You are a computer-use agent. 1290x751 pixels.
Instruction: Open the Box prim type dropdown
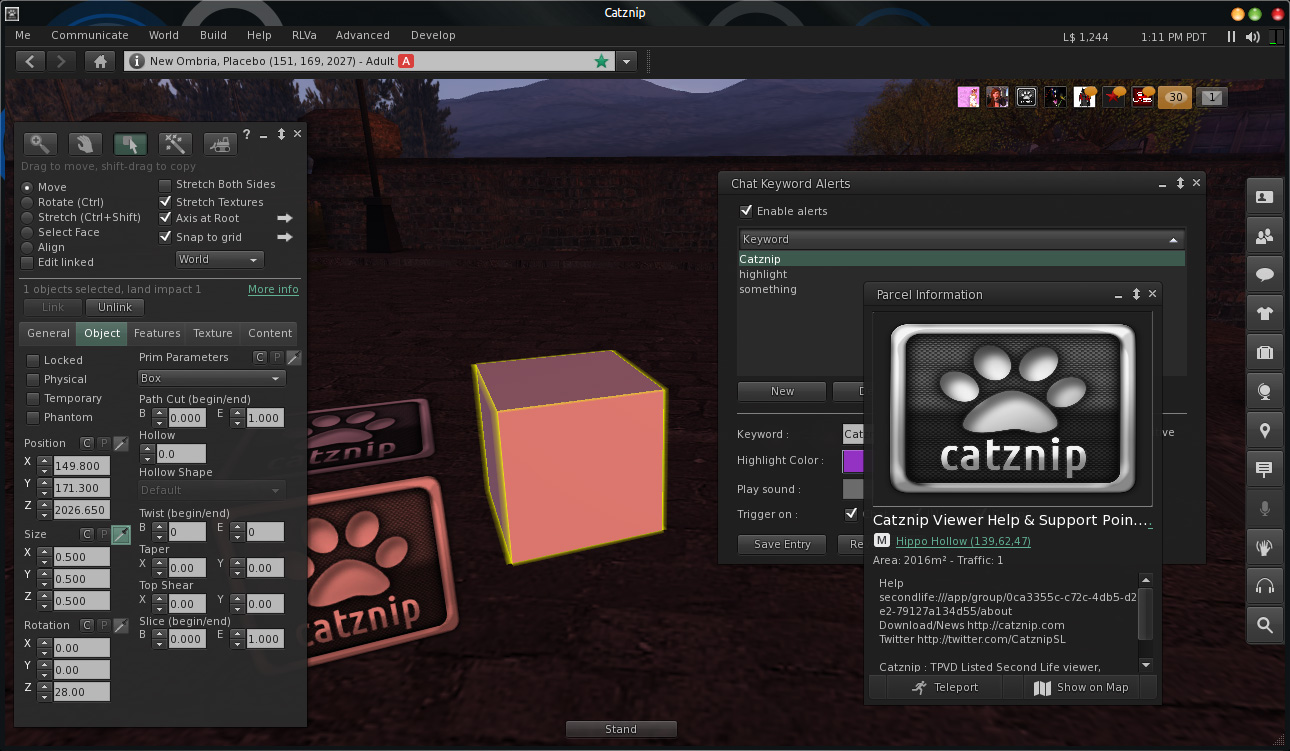[x=212, y=378]
